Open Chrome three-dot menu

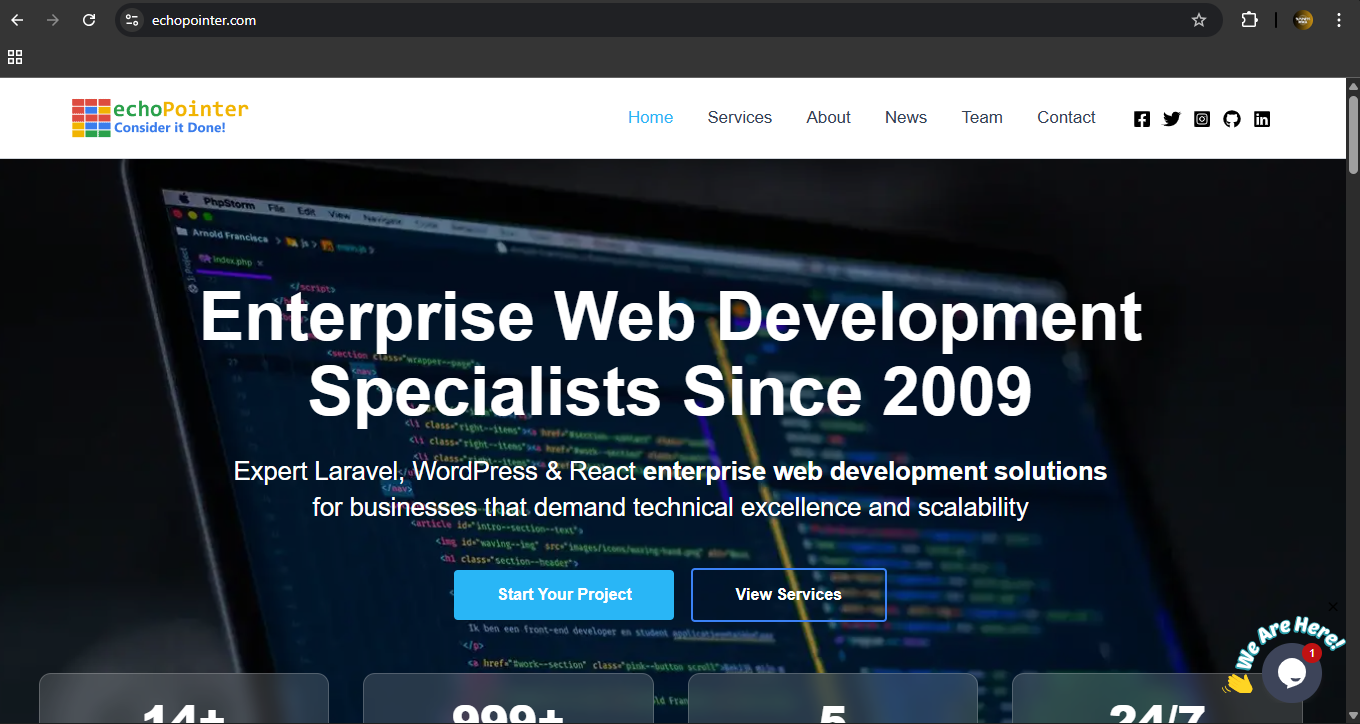click(x=1339, y=20)
